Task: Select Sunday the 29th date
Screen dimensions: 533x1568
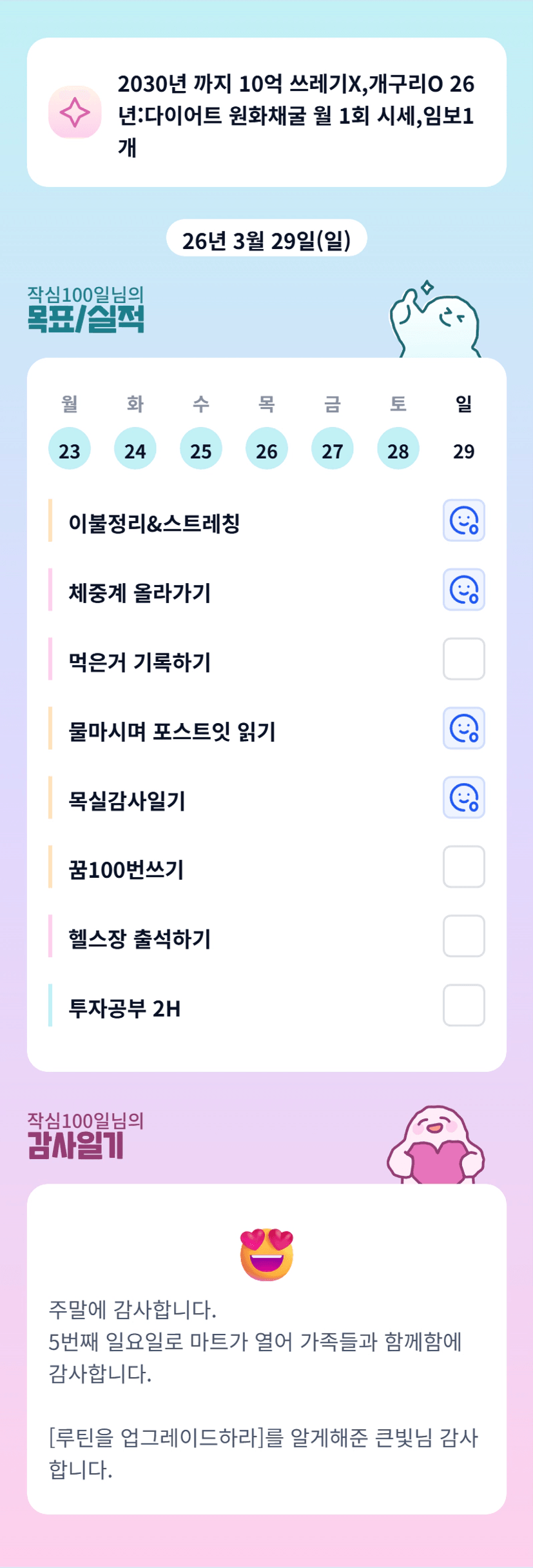Action: pos(464,450)
